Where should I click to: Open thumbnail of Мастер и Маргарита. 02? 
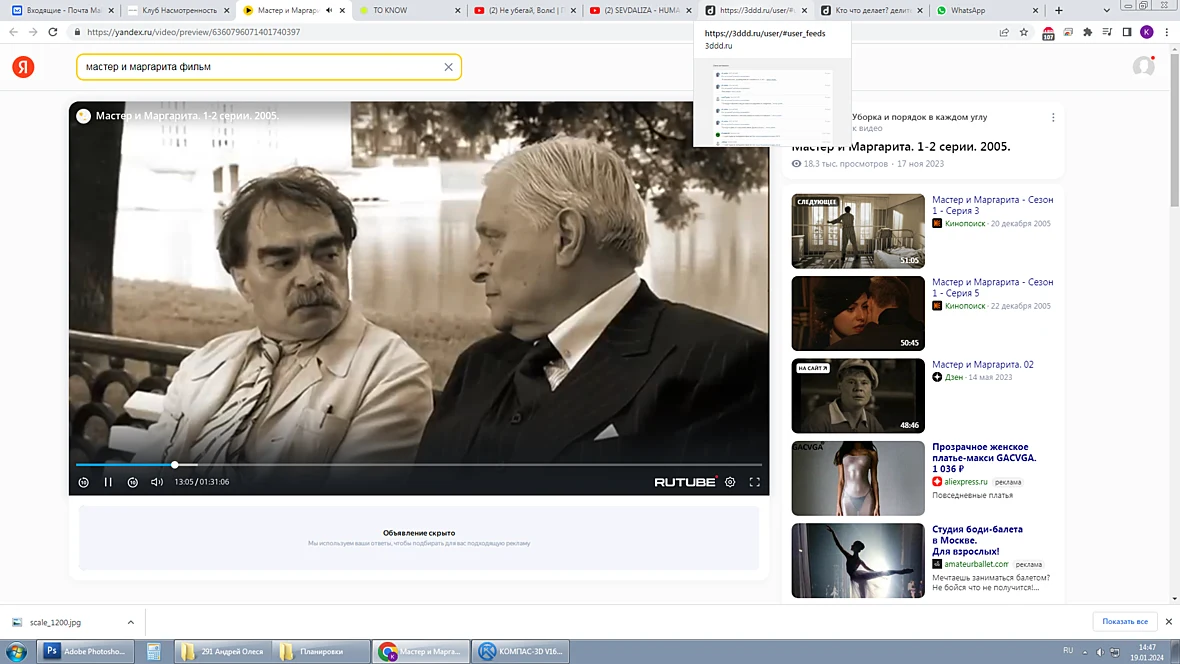click(x=858, y=395)
